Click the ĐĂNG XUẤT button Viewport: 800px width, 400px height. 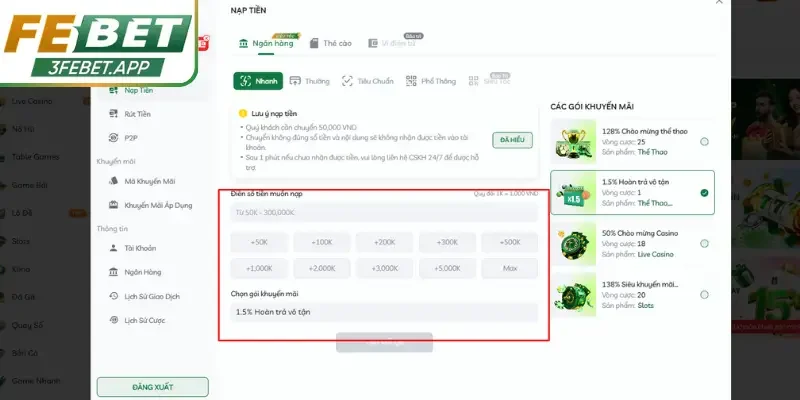[153, 387]
